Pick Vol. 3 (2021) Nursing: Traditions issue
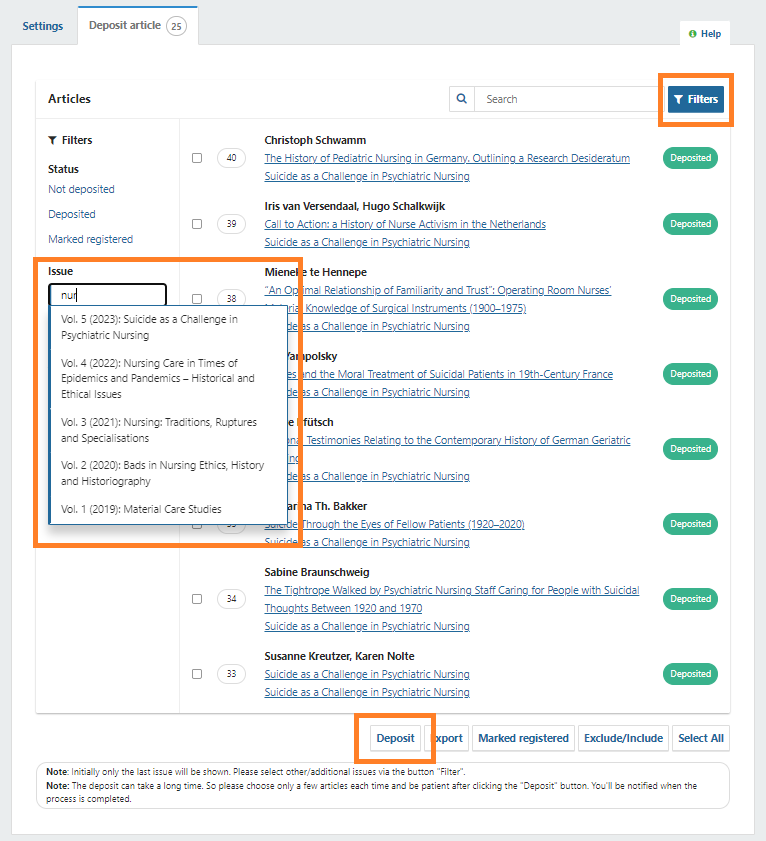Viewport: 766px width, 841px height. click(x=158, y=430)
